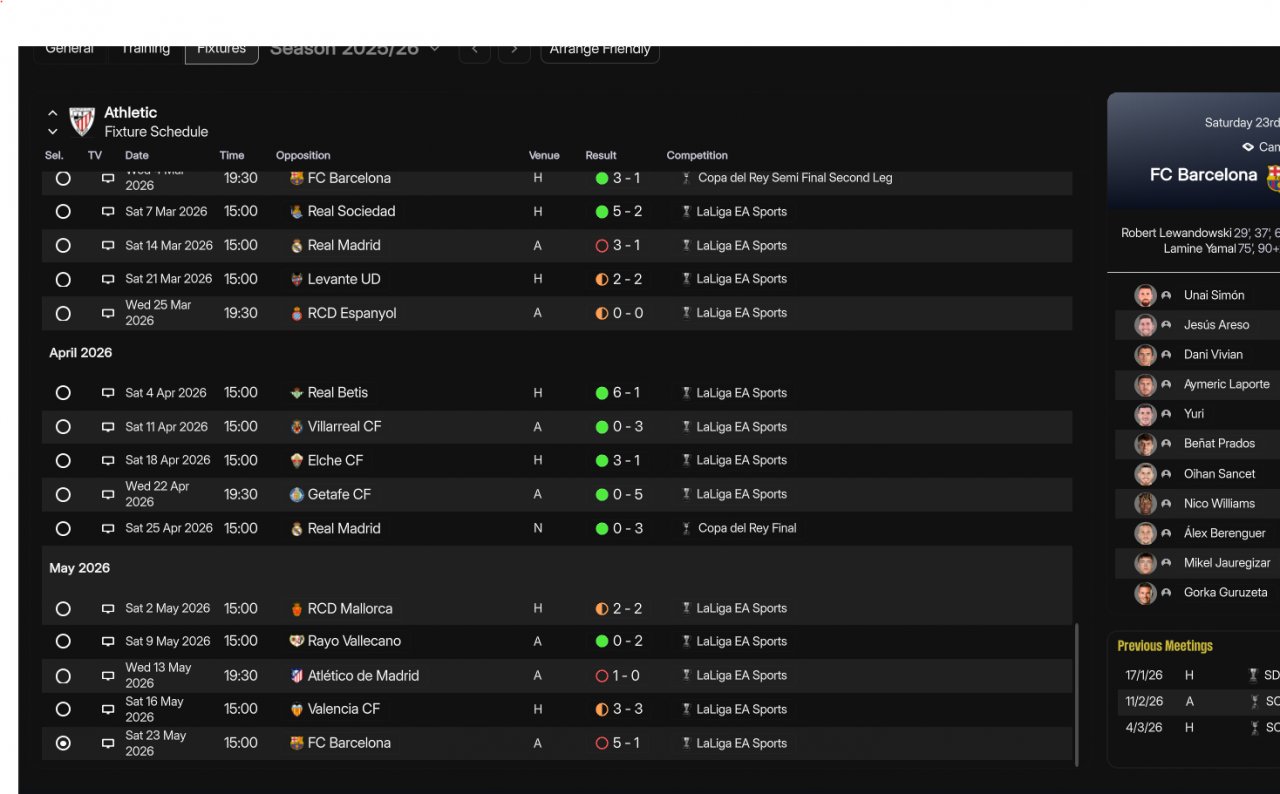Image resolution: width=1280 pixels, height=794 pixels.
Task: Click the Athletic club crest
Action: pos(82,122)
